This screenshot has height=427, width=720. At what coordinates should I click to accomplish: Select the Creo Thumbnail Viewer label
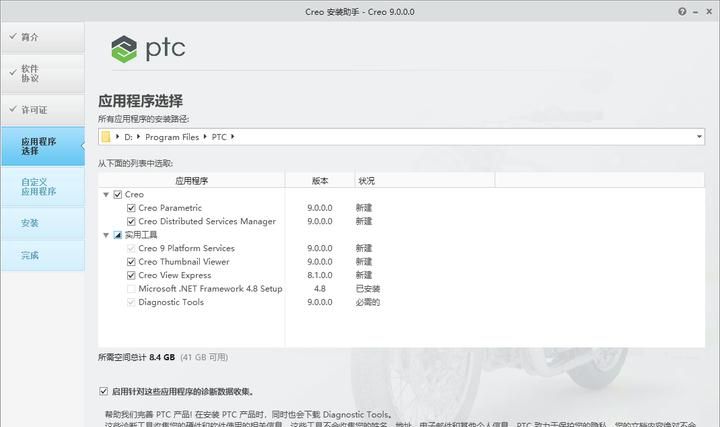[184, 262]
